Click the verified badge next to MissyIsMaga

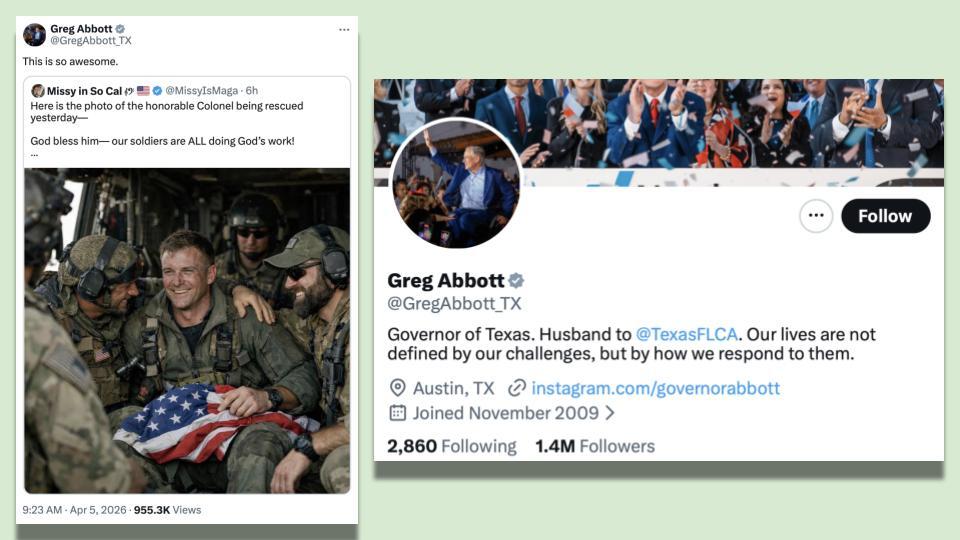157,91
